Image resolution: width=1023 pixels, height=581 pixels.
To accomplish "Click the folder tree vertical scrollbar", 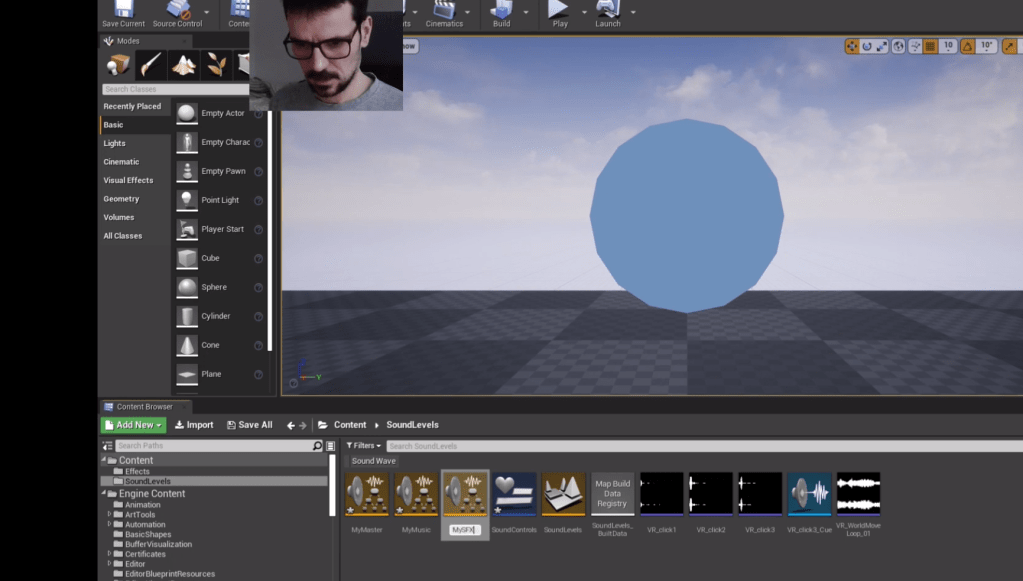I will [332, 485].
